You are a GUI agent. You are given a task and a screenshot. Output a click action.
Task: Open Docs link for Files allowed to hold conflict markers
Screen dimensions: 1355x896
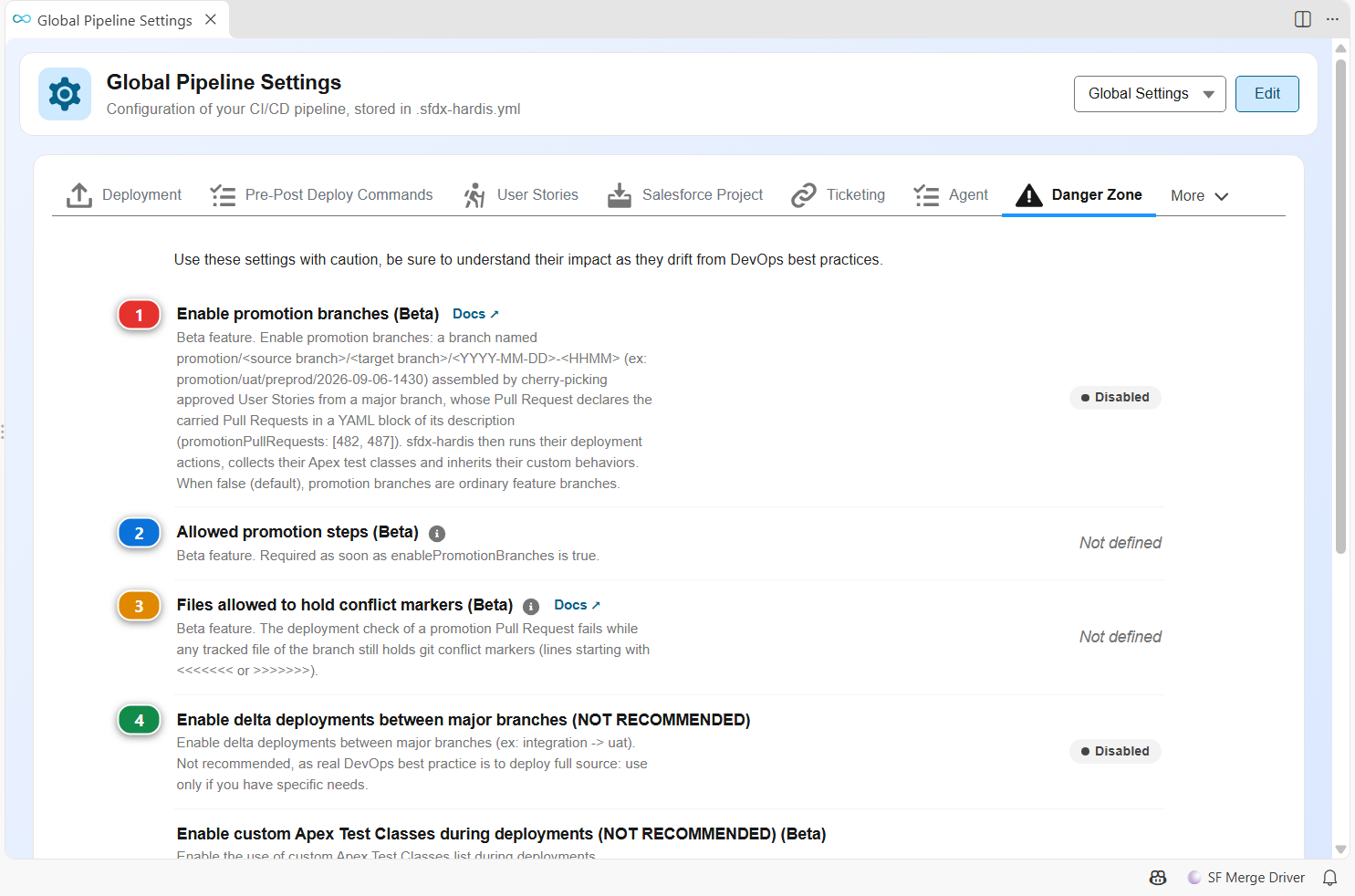[578, 605]
